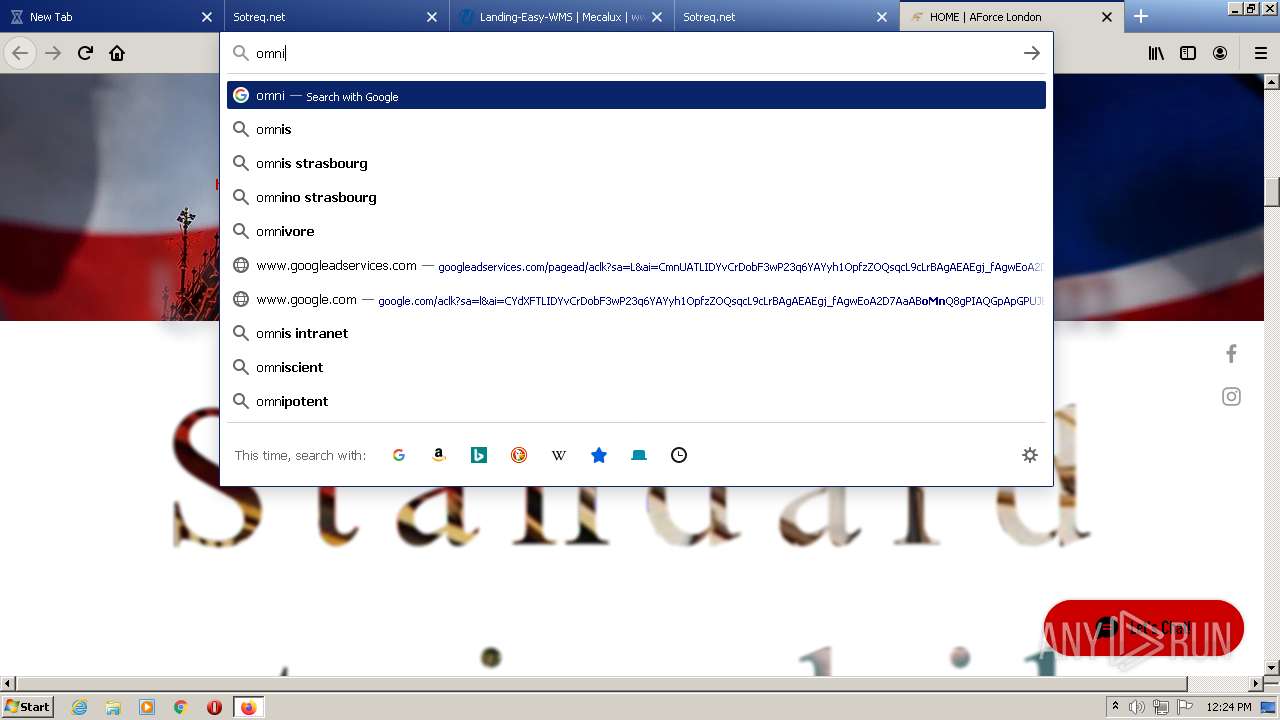Image resolution: width=1280 pixels, height=720 pixels.
Task: Choose the 'omnis strasbourg' suggestion
Action: 636,163
